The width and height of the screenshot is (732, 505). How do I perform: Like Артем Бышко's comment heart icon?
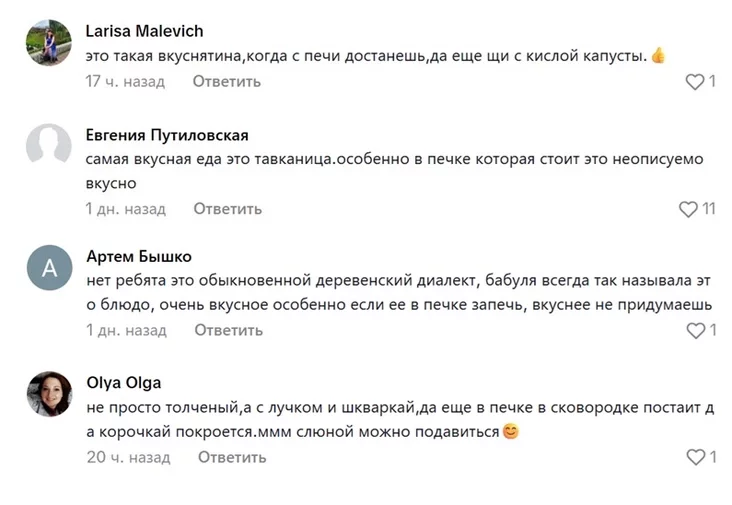tap(695, 330)
